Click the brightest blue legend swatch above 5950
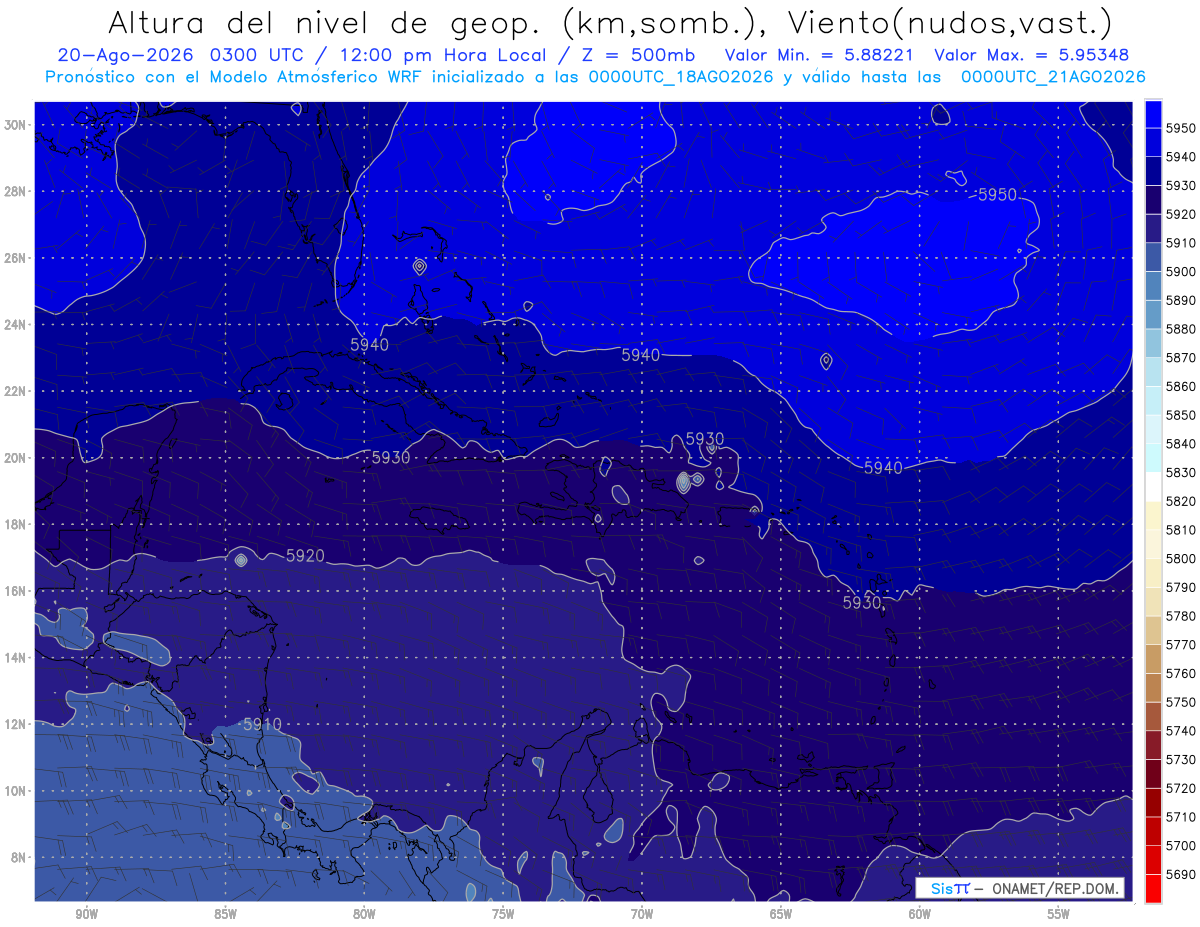The width and height of the screenshot is (1200, 927). pyautogui.click(x=1153, y=114)
